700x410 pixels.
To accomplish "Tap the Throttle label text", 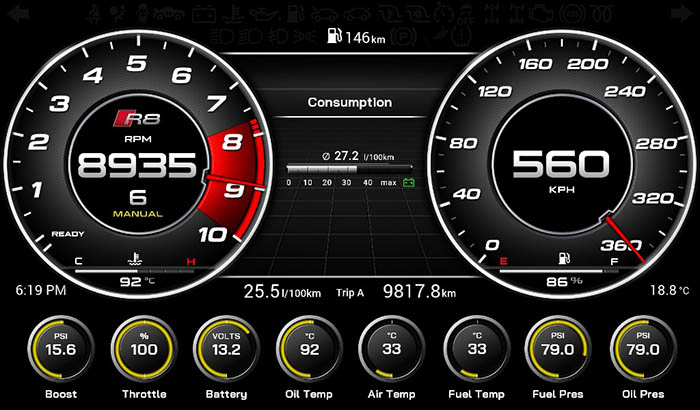I will 144,394.
